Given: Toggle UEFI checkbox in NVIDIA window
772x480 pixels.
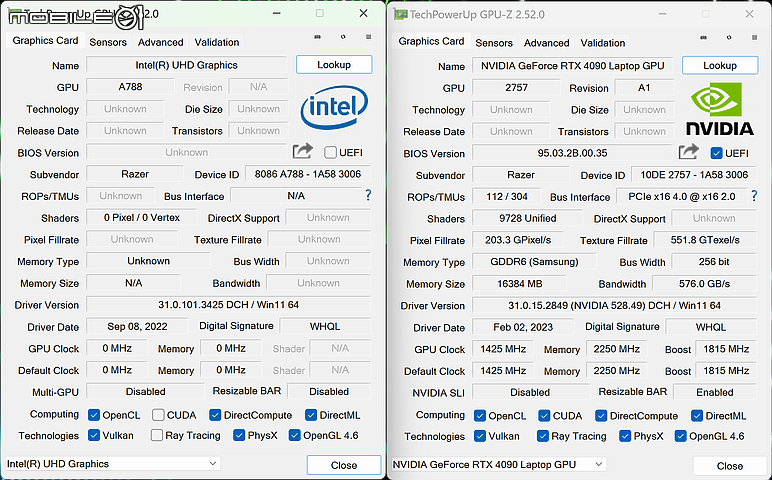Looking at the screenshot, I should click(x=716, y=154).
